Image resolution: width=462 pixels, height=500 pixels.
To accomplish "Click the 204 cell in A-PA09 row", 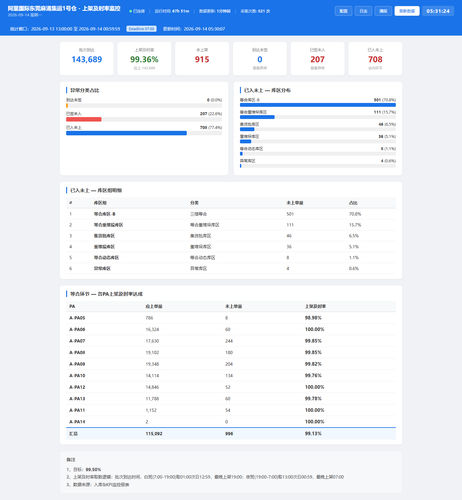I will click(229, 364).
